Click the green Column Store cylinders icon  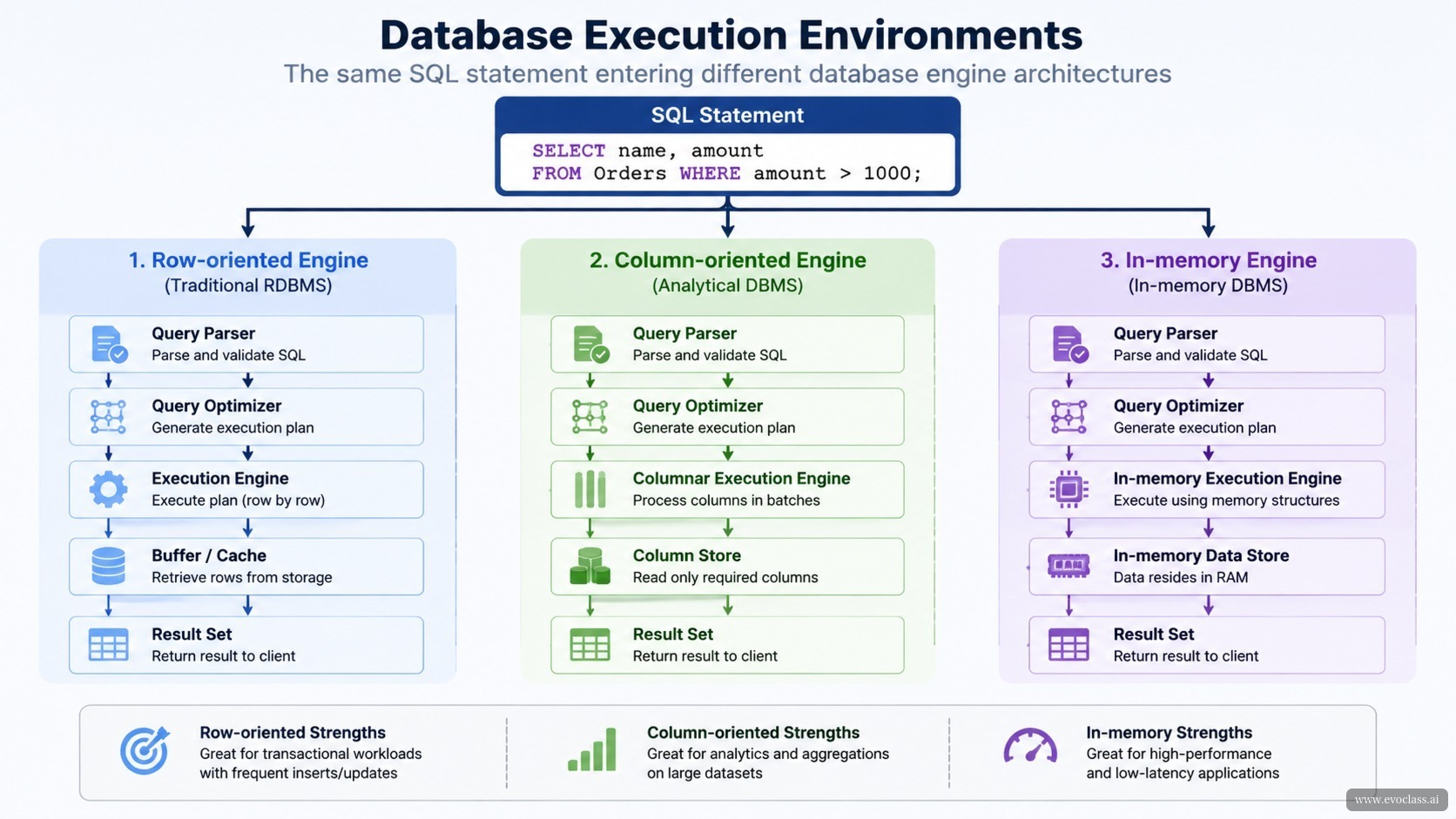click(590, 566)
